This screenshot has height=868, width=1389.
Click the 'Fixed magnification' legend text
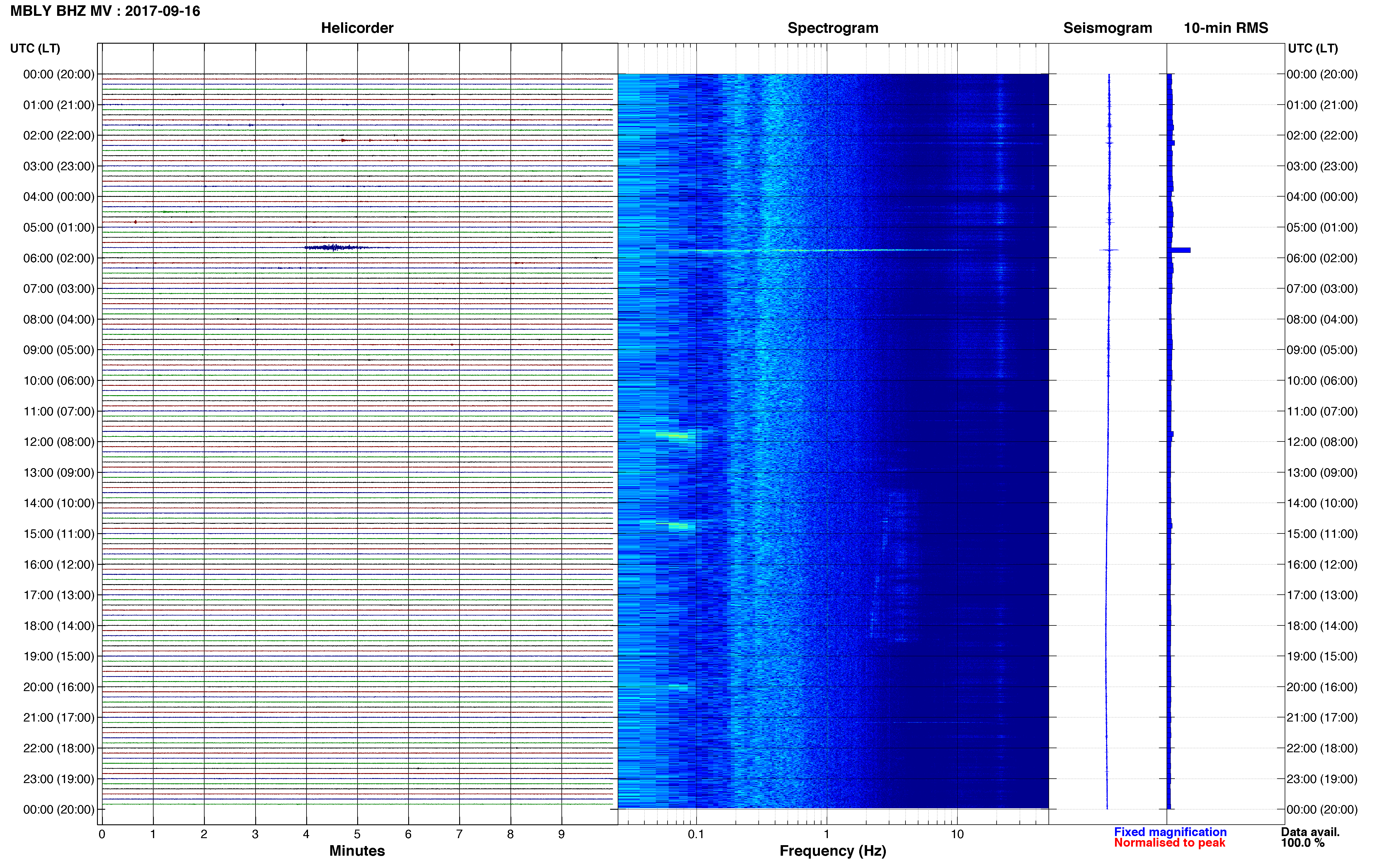tap(1170, 832)
